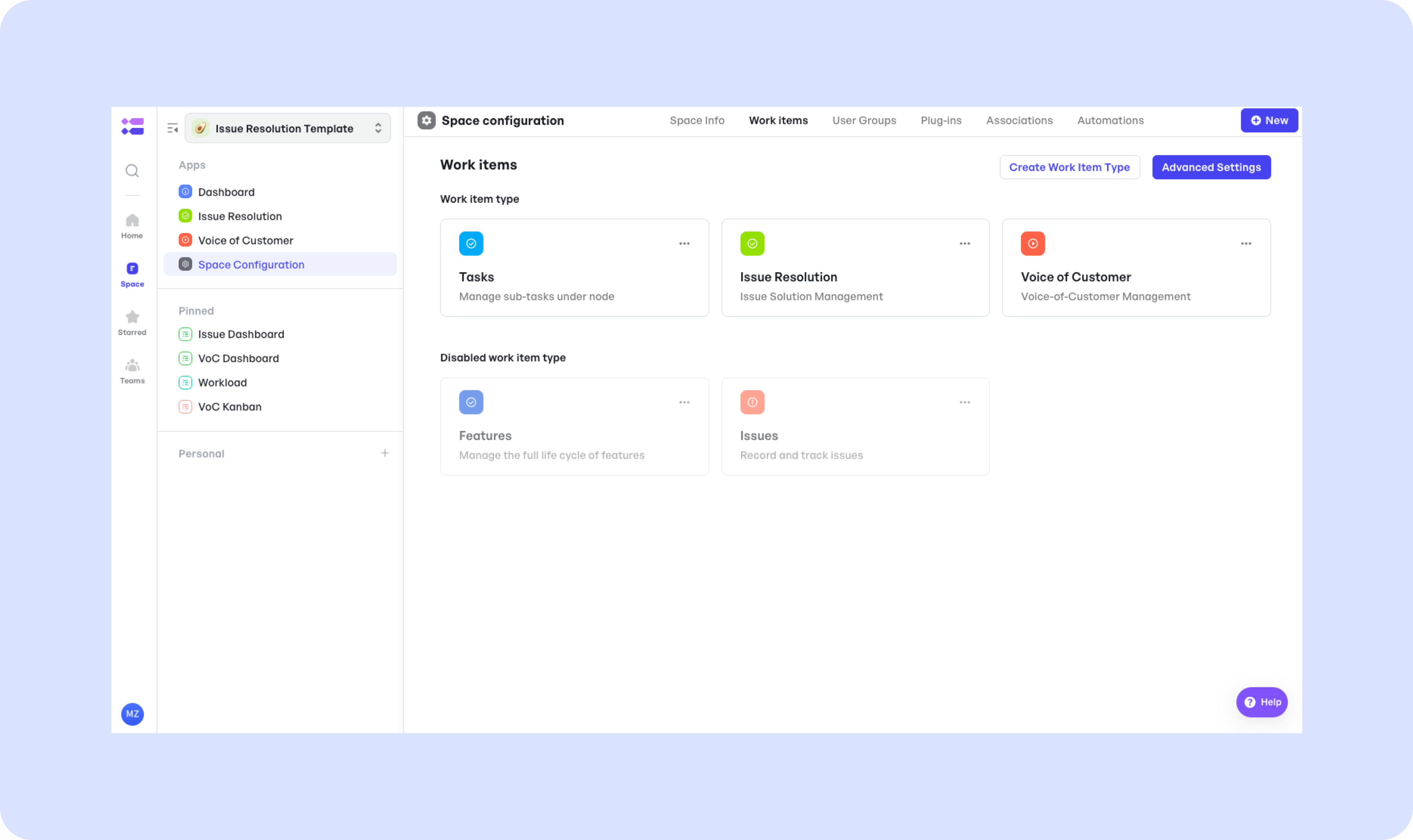This screenshot has height=840, width=1413.
Task: Collapse the sidebar with the toggle icon
Action: [x=173, y=129]
